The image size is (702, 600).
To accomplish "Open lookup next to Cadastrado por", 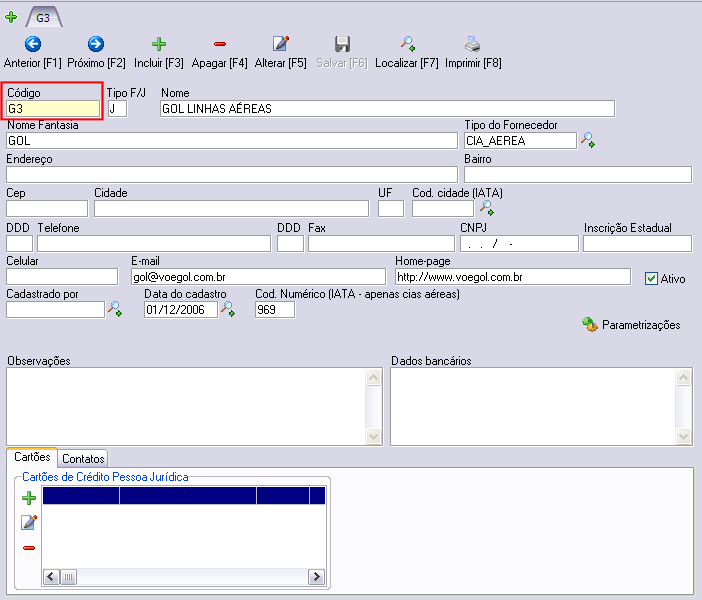I will pos(115,309).
